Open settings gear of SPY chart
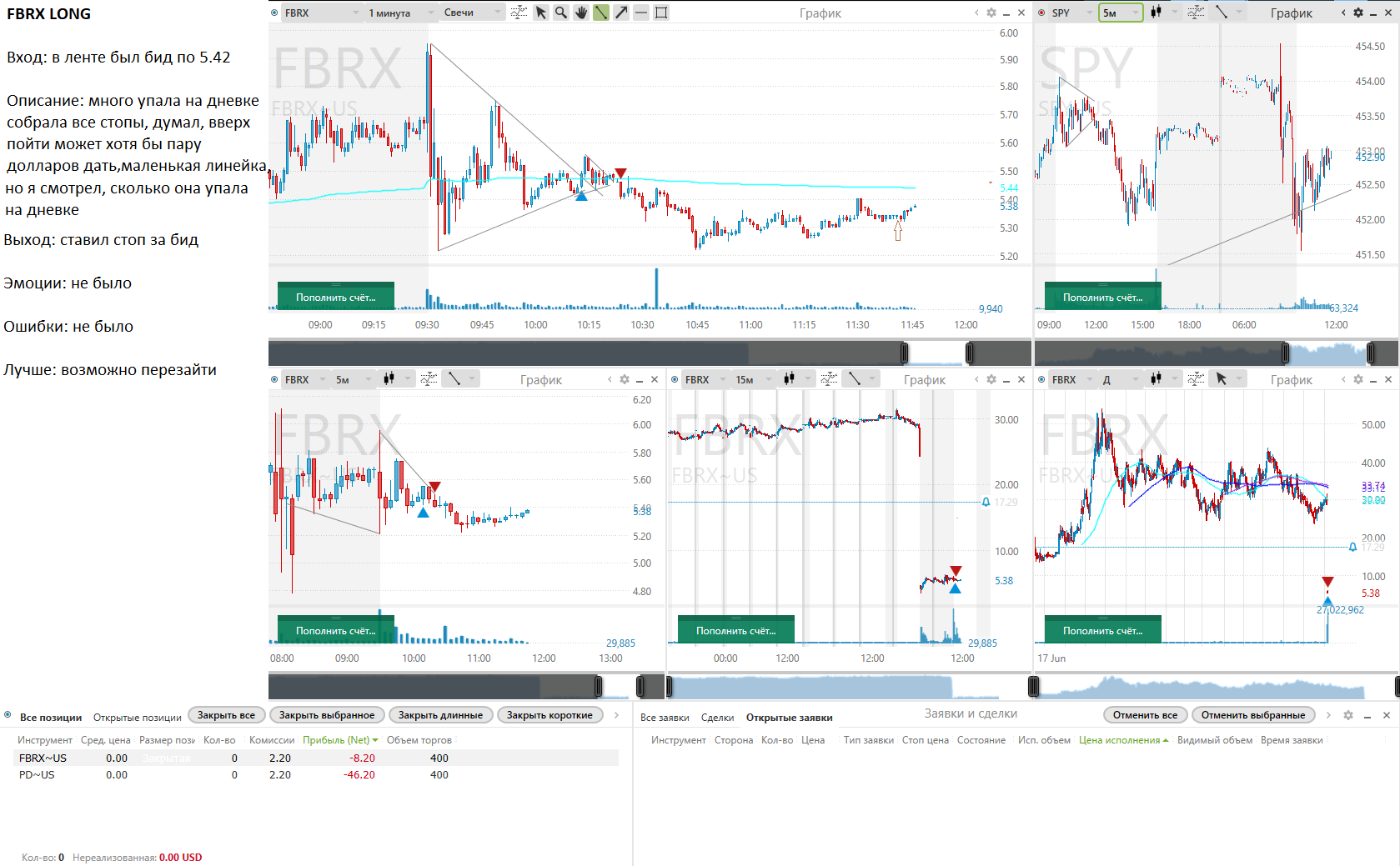Viewport: 1400px width, 866px height. (1358, 13)
